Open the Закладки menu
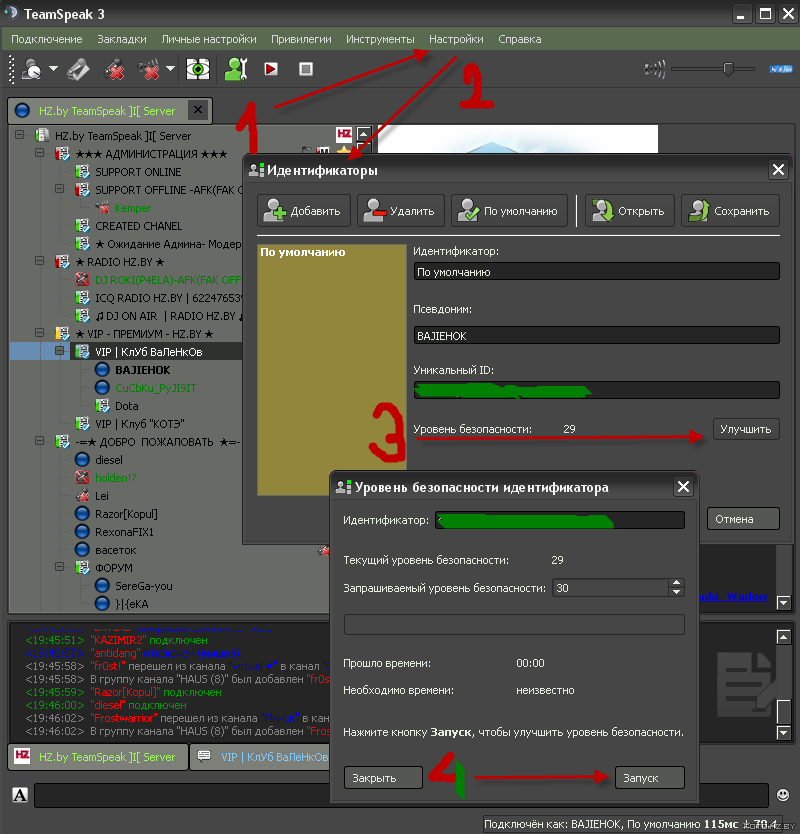The width and height of the screenshot is (800, 834). click(x=122, y=39)
